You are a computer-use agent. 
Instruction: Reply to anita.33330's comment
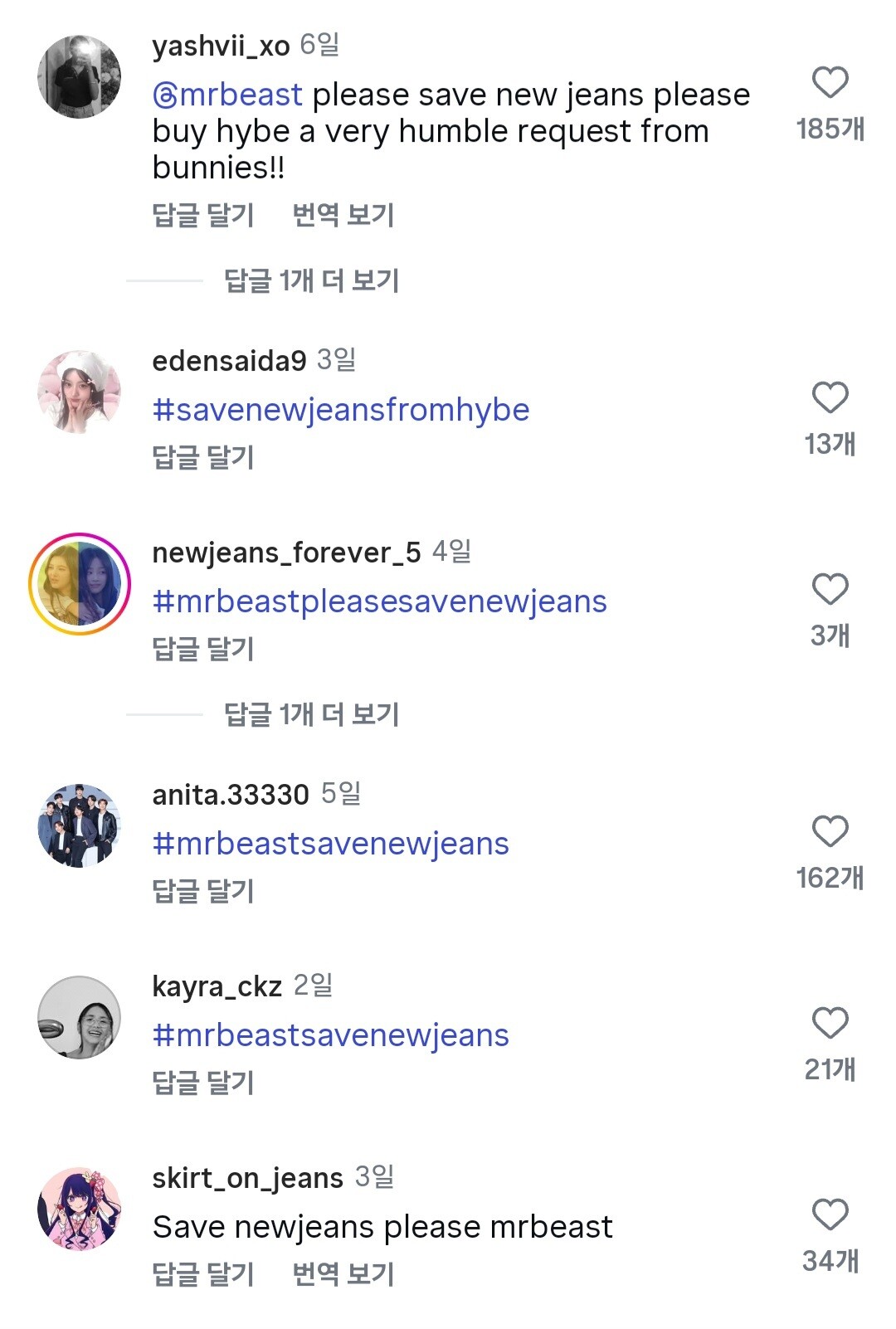[203, 891]
